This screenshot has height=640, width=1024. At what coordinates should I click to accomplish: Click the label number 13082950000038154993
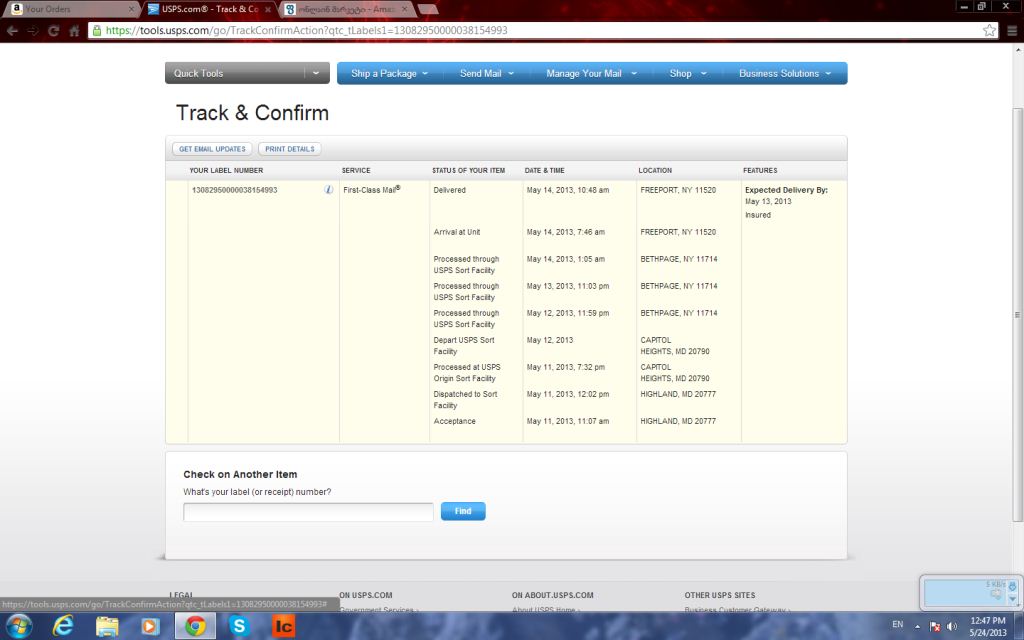[x=234, y=190]
